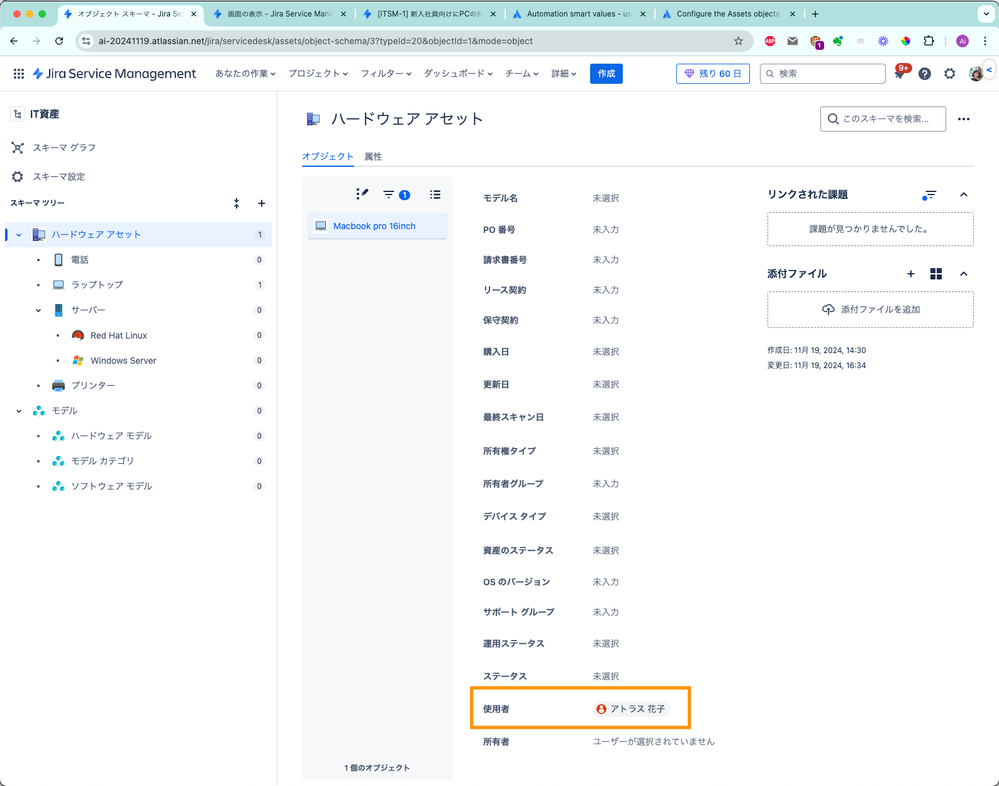The height and width of the screenshot is (786, 999).
Task: Switch object list to detail list view icon
Action: pos(435,194)
